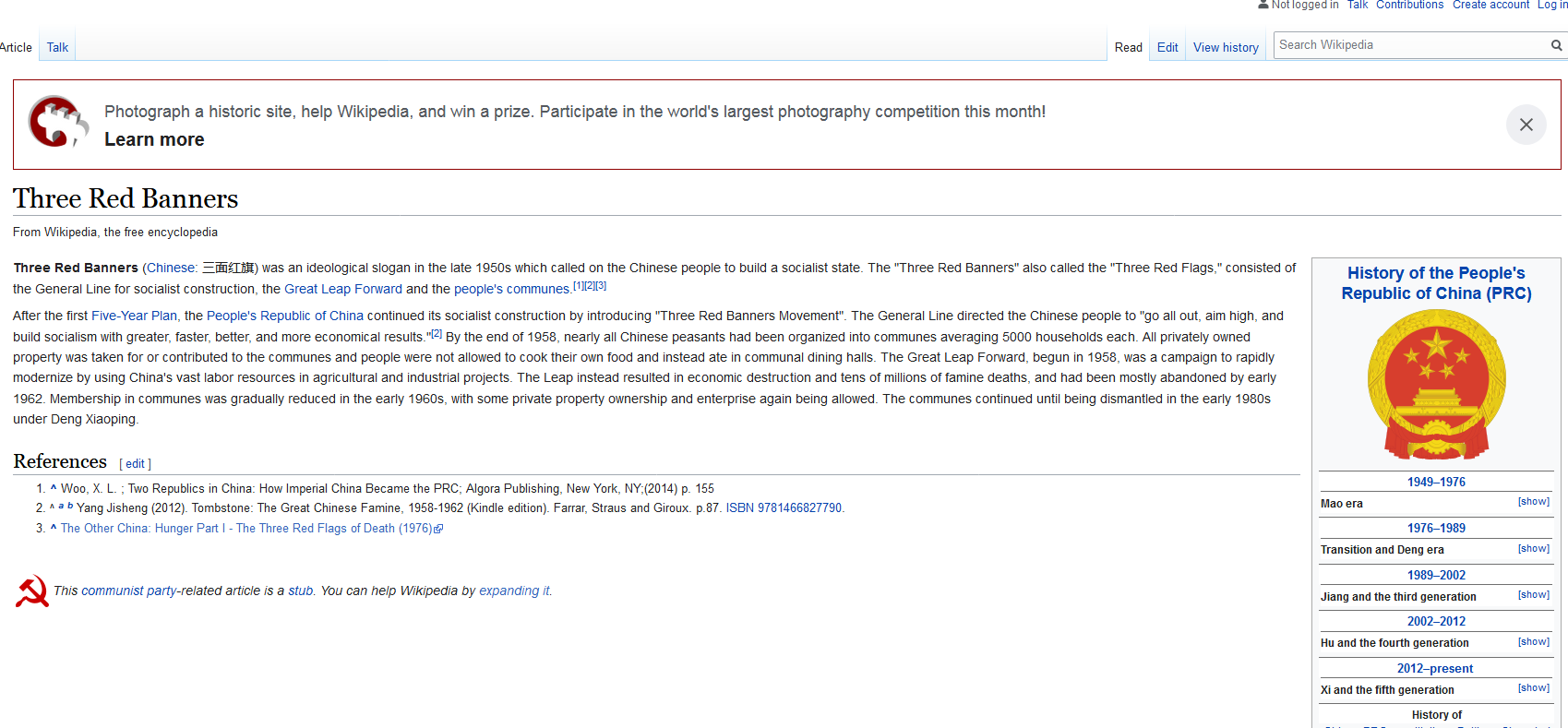Open People's Republic of China link
Image resolution: width=1568 pixels, height=728 pixels.
285,316
